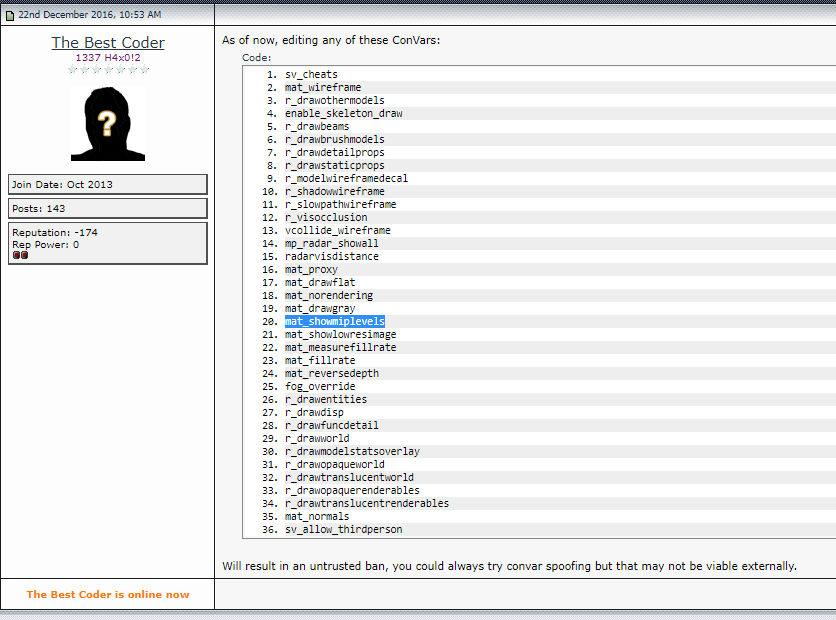The width and height of the screenshot is (836, 620).
Task: Click the 'As of now, editing' sentence
Action: pyautogui.click(x=331, y=40)
